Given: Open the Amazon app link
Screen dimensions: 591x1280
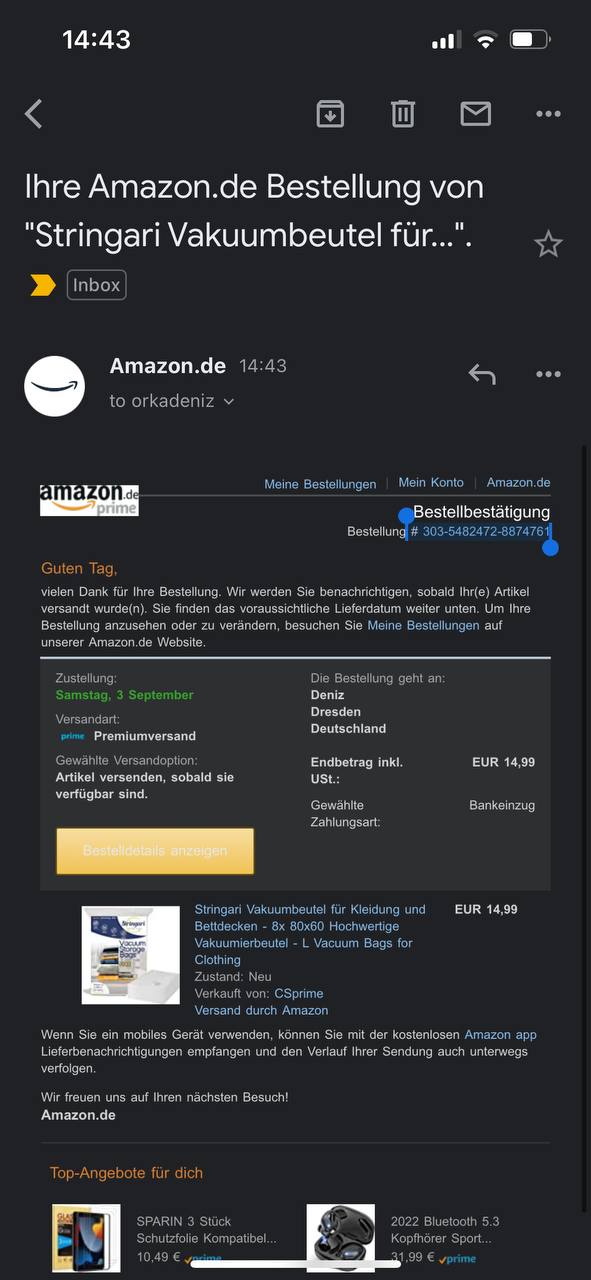Looking at the screenshot, I should click(500, 1035).
